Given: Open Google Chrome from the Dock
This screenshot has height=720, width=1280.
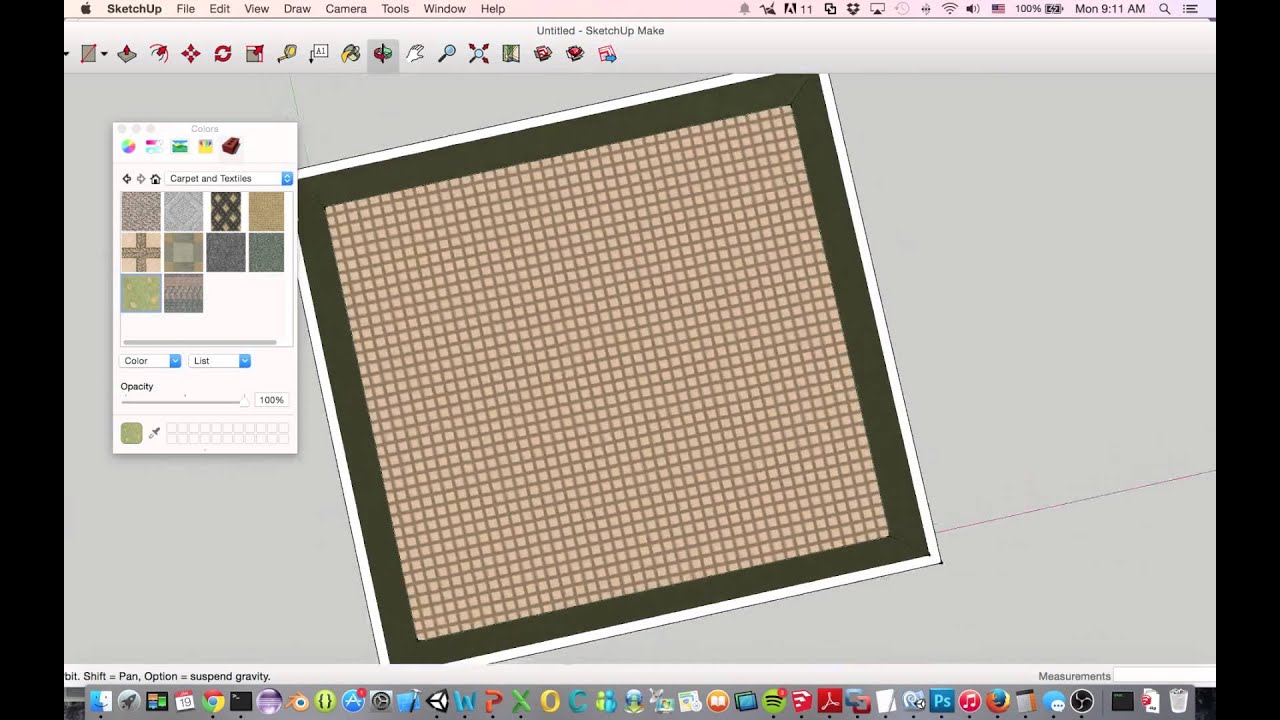Looking at the screenshot, I should point(213,702).
